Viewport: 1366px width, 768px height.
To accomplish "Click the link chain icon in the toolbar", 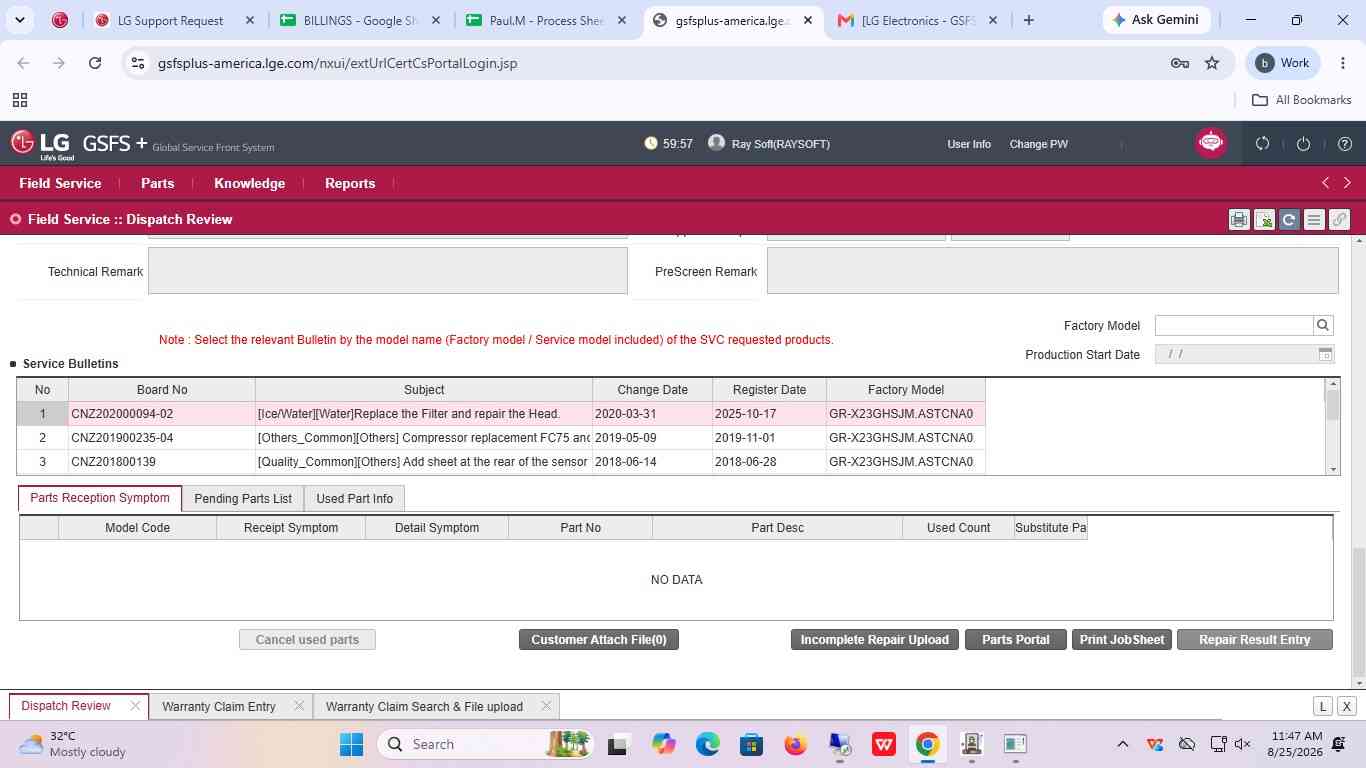I will click(1339, 220).
